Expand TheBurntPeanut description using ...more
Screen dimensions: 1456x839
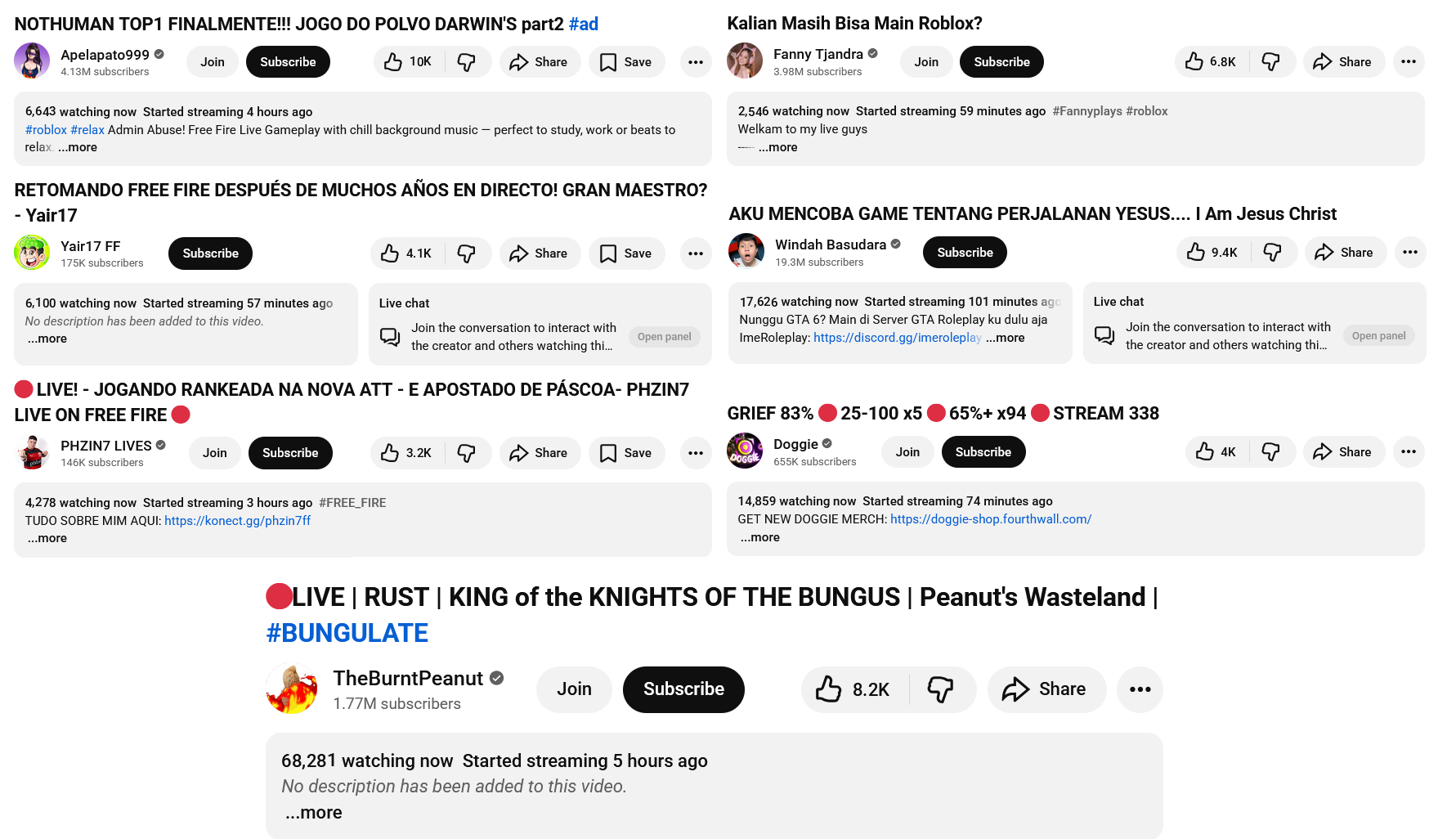(314, 813)
